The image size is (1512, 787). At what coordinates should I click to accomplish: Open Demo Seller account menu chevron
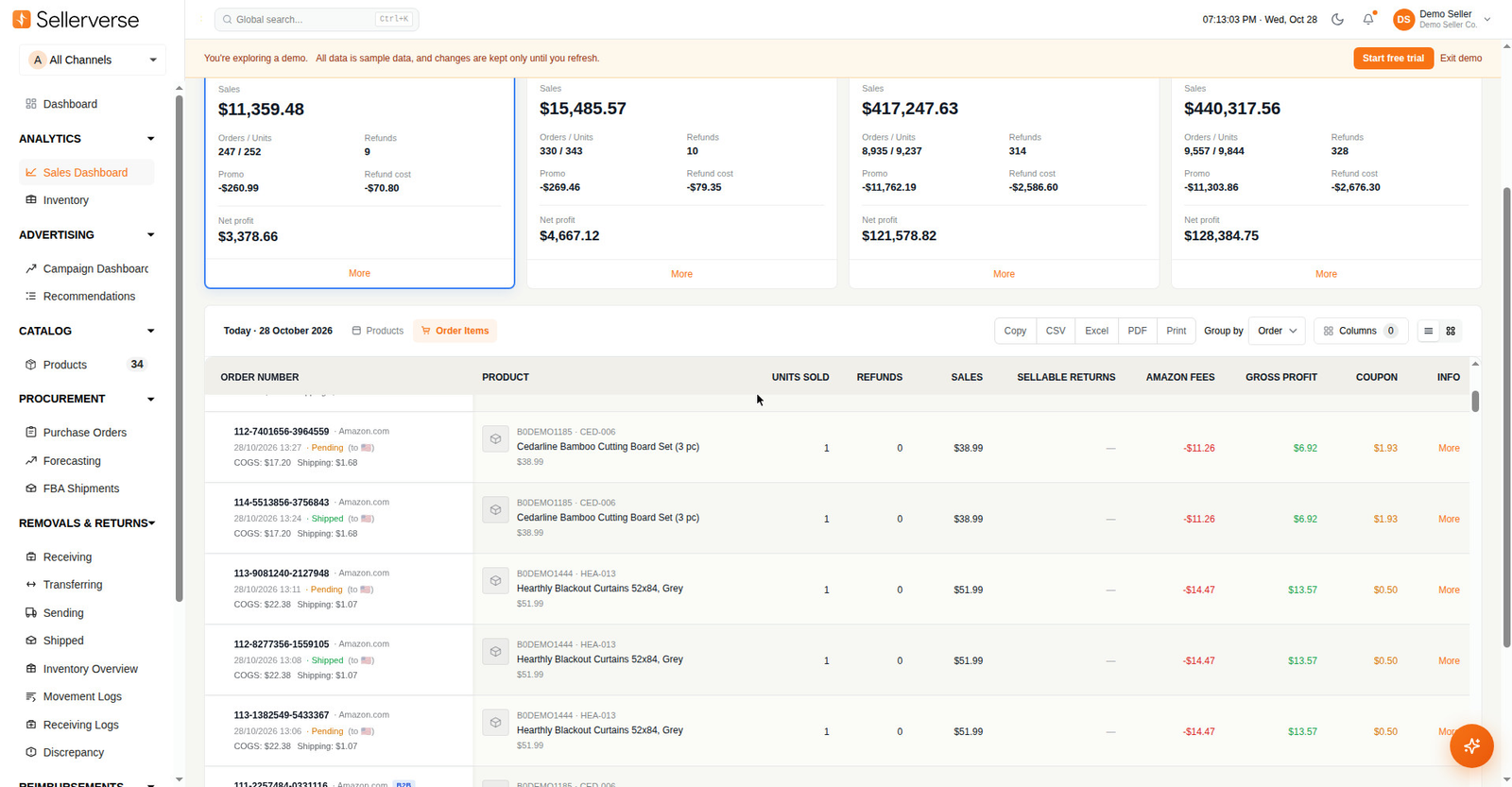(x=1487, y=19)
